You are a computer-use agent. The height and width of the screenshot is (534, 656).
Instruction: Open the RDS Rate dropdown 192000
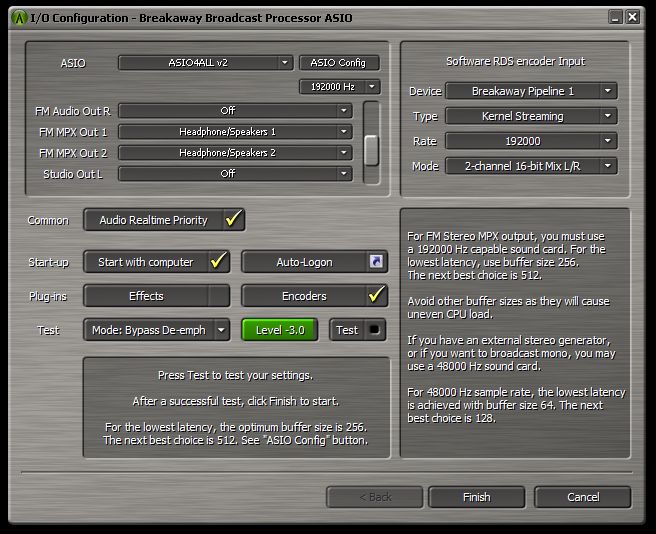(531, 141)
